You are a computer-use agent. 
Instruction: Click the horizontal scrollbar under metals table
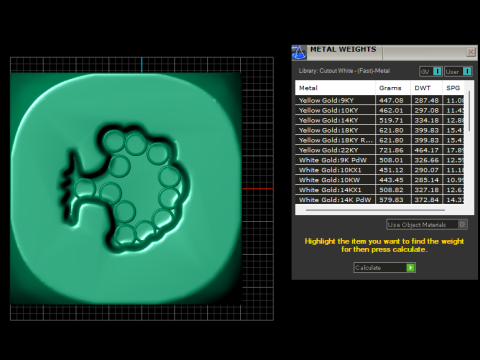[375, 210]
